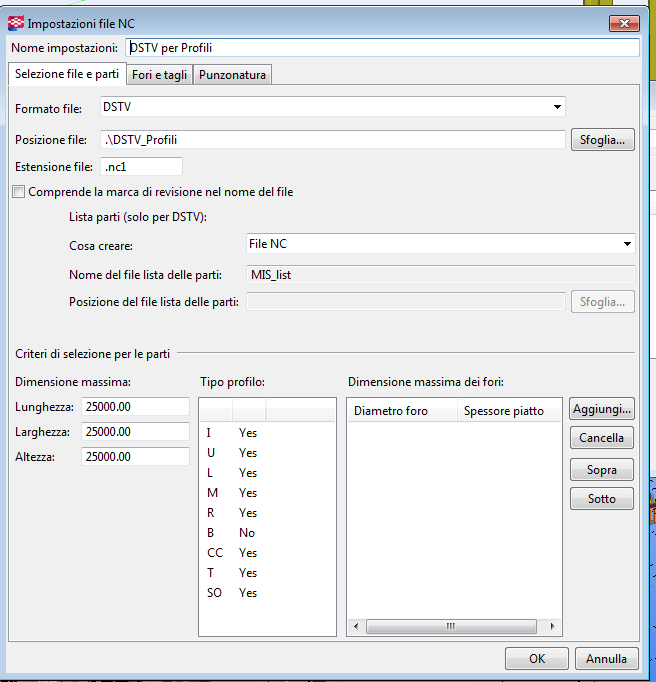Select the Selezione file e parti tab

[67, 75]
